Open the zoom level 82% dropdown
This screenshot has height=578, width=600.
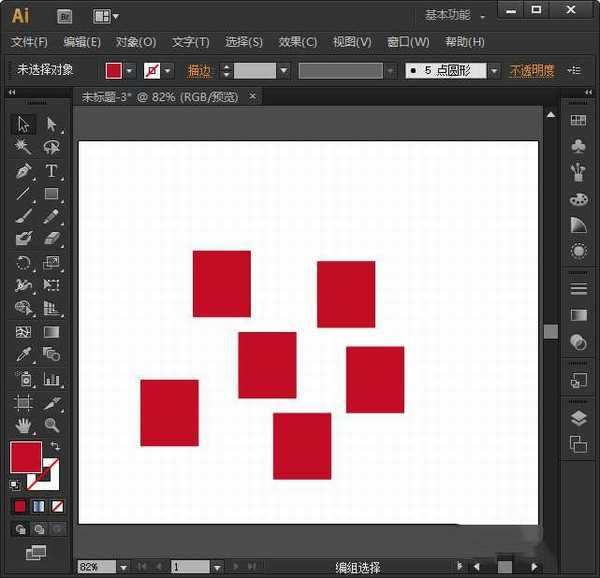pyautogui.click(x=124, y=567)
